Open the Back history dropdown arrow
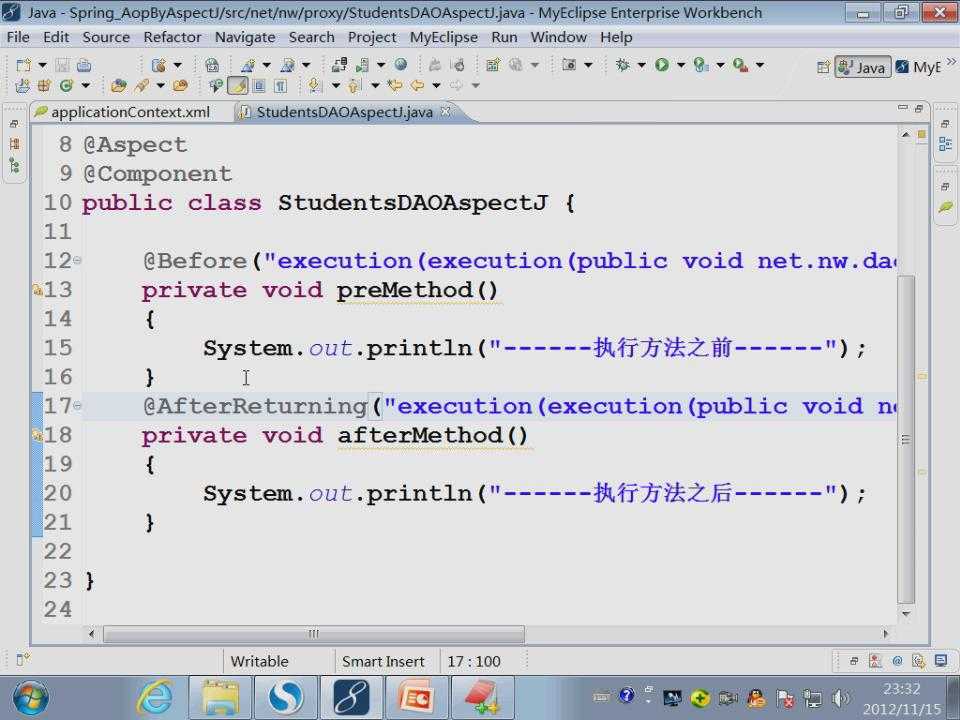The width and height of the screenshot is (960, 720). tap(436, 86)
